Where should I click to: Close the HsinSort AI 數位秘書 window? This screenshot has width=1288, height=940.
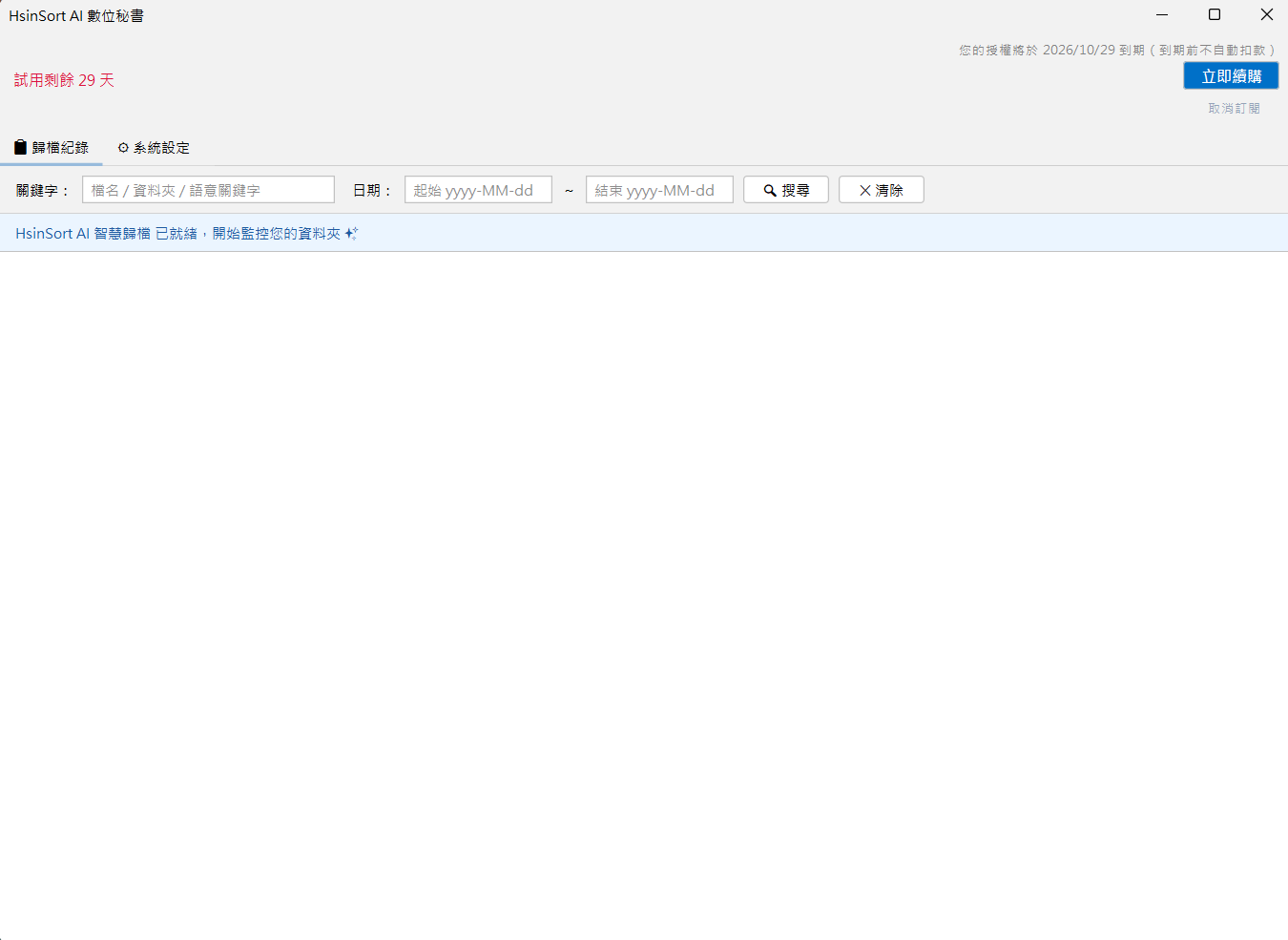coord(1266,14)
